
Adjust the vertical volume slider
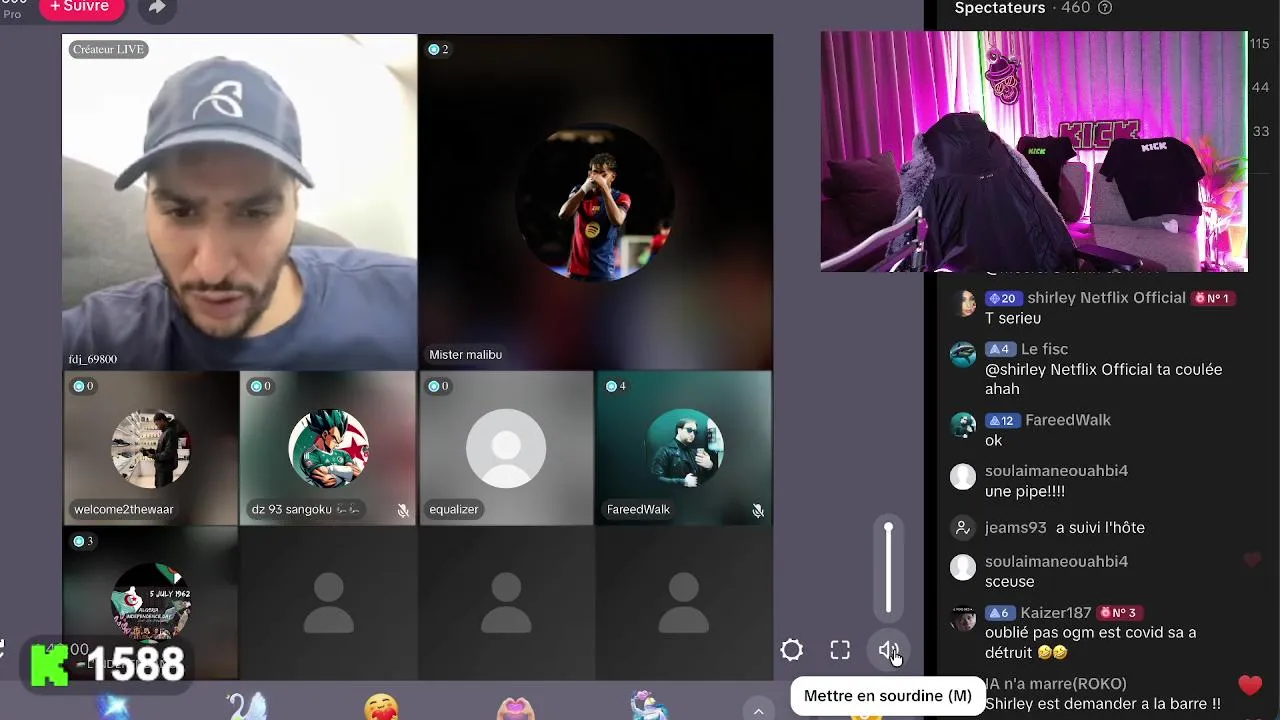tap(888, 567)
